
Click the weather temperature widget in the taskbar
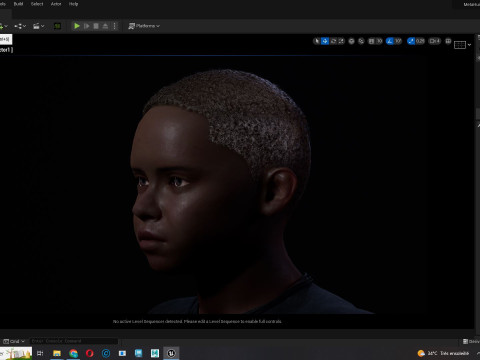[443, 353]
